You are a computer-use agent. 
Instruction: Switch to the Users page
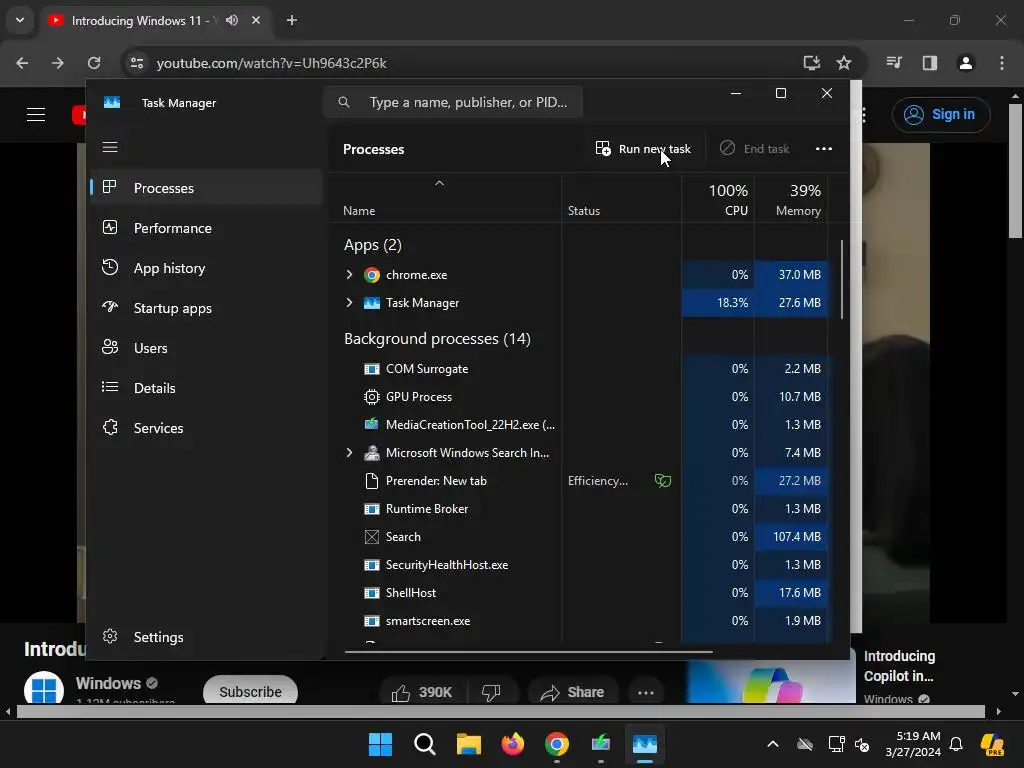pos(206,348)
